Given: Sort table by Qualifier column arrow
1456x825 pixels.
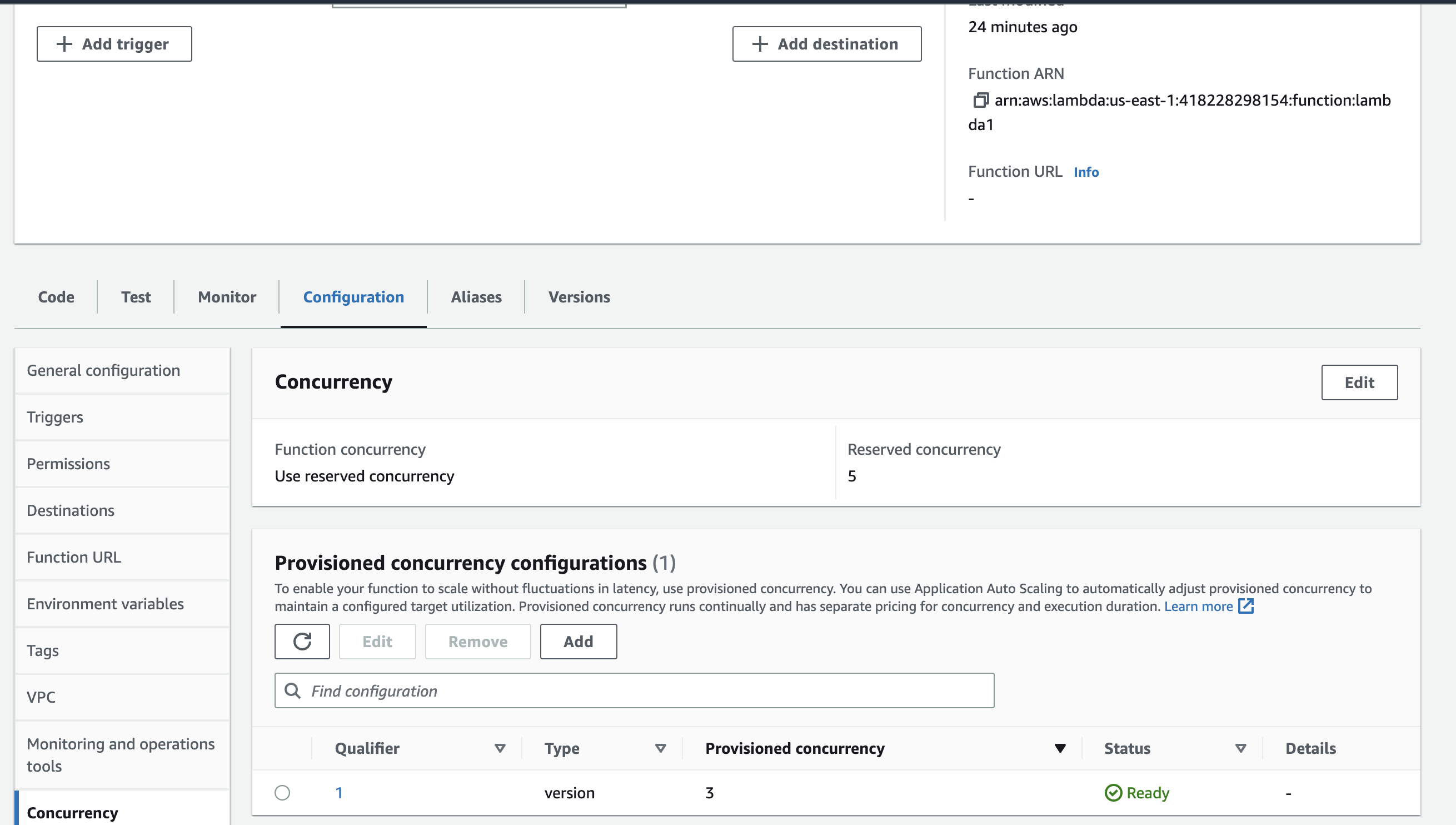Looking at the screenshot, I should click(x=500, y=748).
